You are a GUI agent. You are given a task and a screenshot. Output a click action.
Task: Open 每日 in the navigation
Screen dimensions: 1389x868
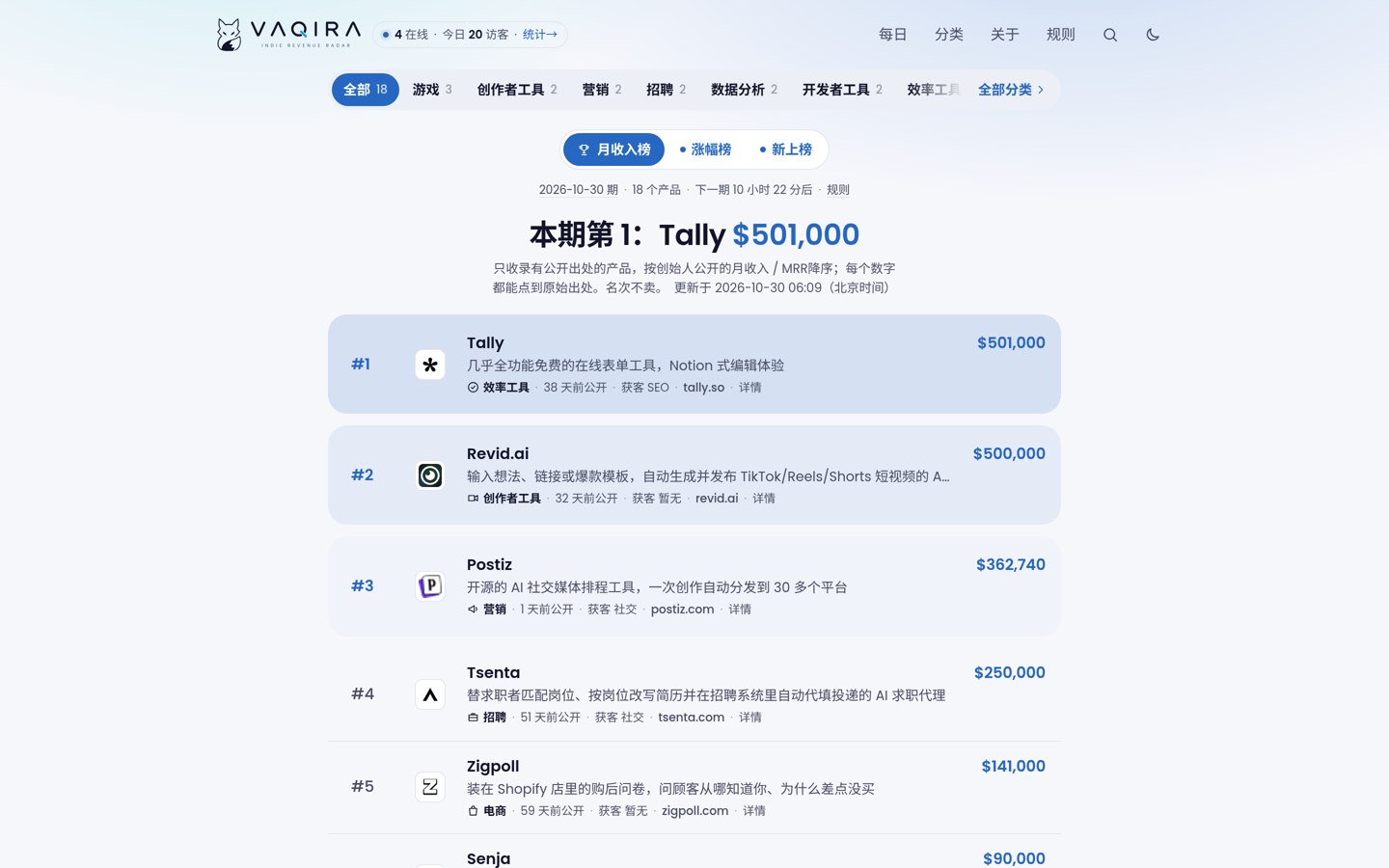(893, 35)
